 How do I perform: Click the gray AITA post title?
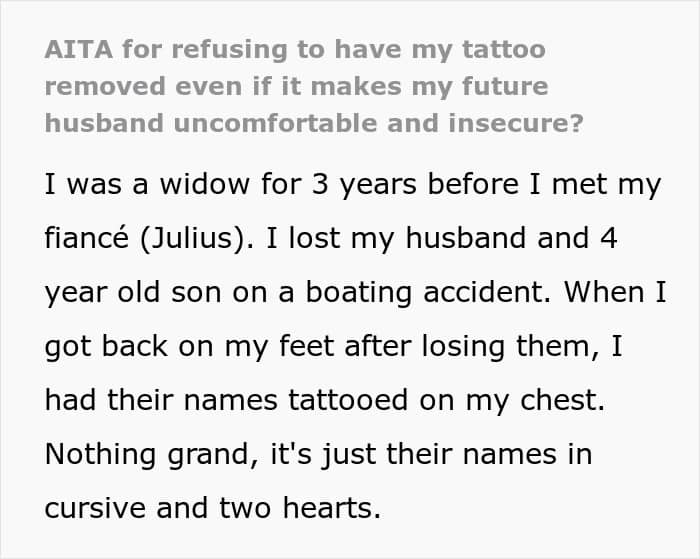pos(314,86)
